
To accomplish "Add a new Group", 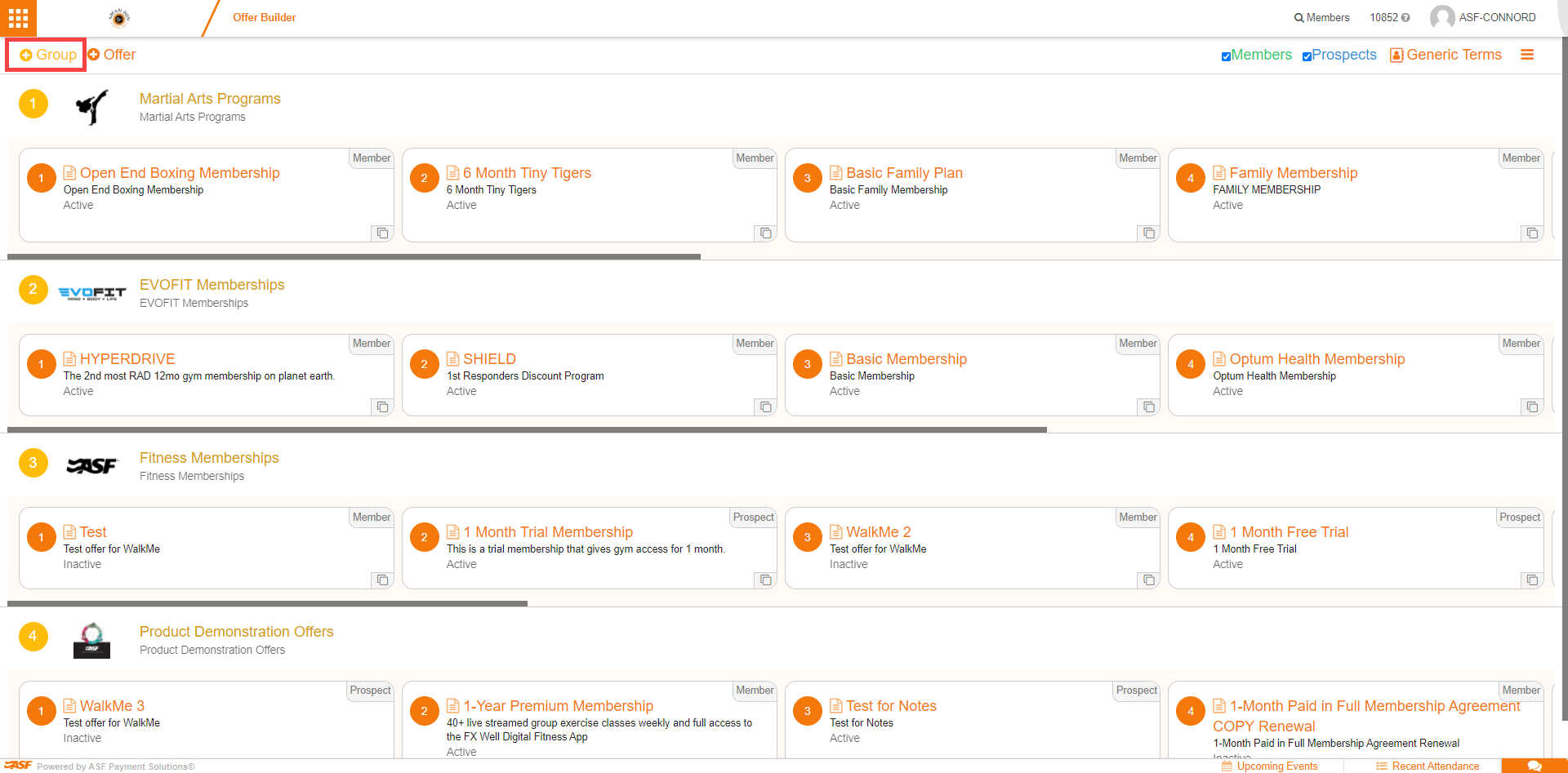I will (48, 55).
